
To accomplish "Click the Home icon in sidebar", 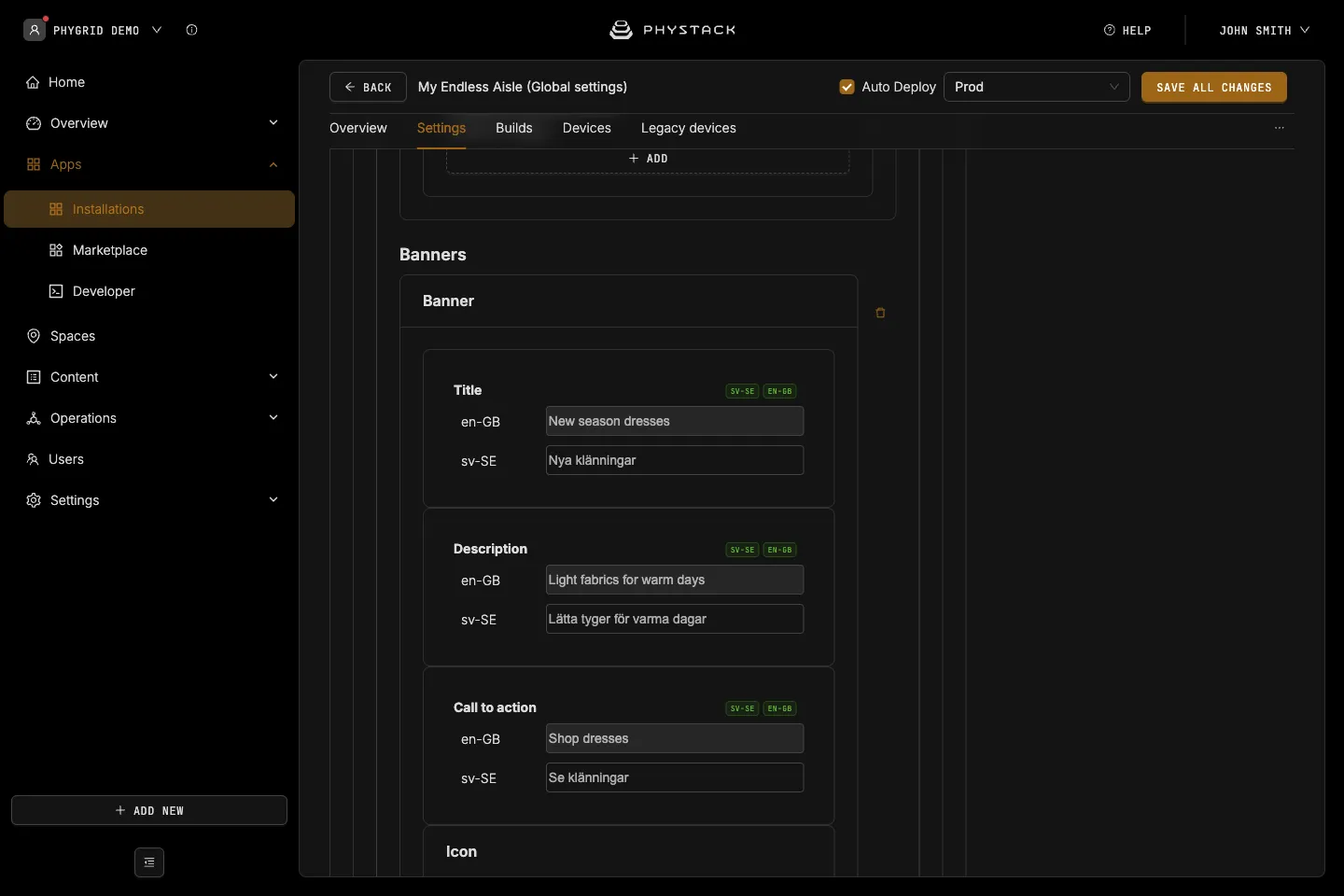I will [x=33, y=82].
